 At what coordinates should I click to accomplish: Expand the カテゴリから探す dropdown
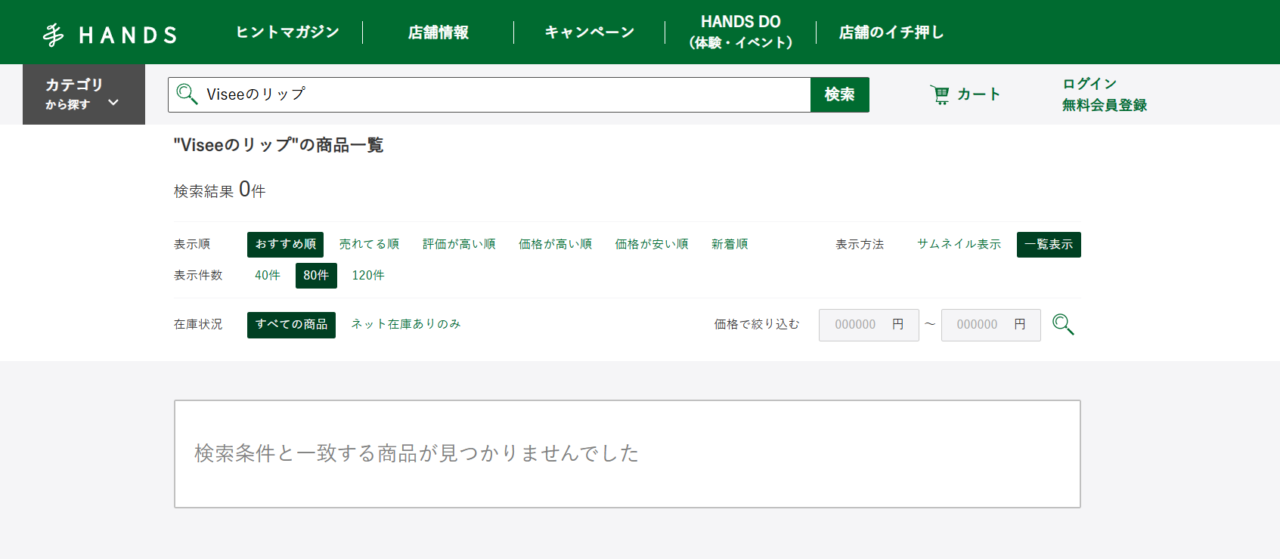click(84, 94)
